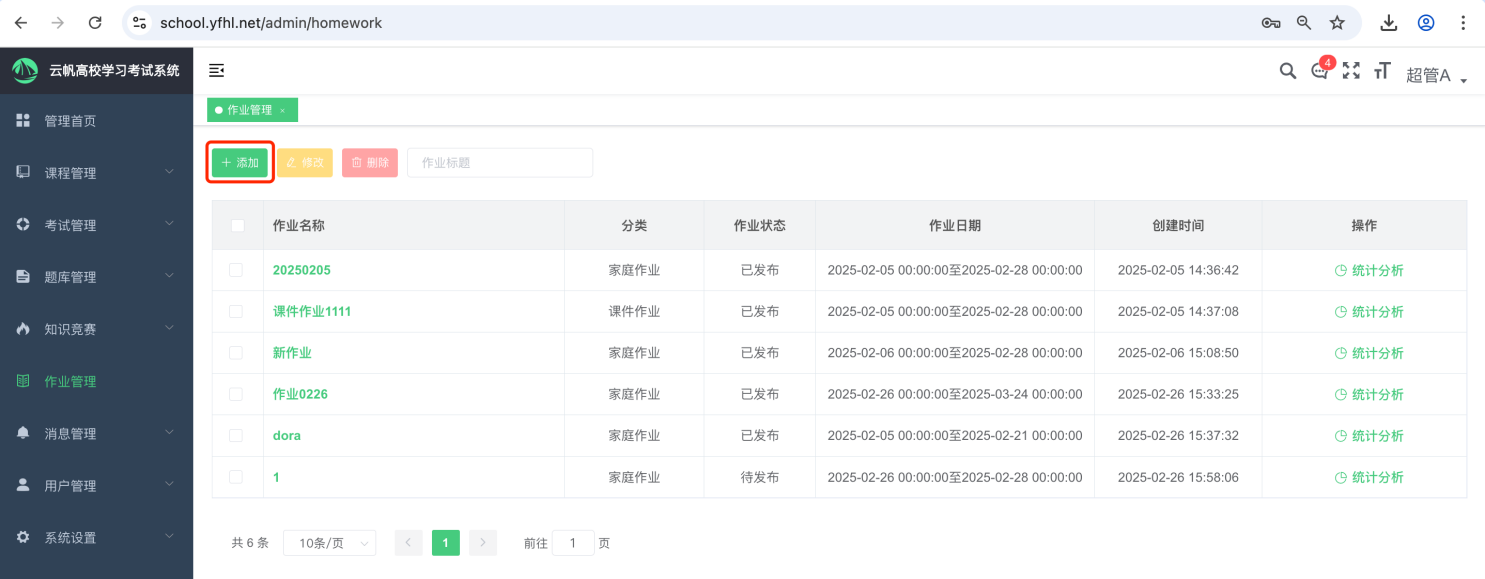Go to next page arrow in pagination
Image resolution: width=1485 pixels, height=579 pixels.
pos(483,543)
